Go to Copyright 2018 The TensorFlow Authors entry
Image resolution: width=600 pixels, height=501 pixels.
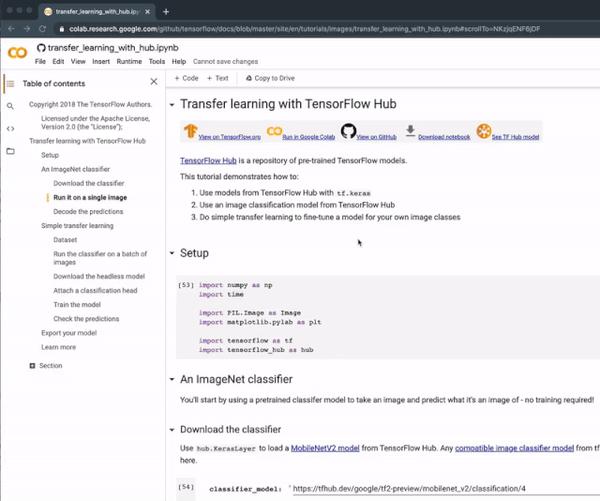coord(90,104)
